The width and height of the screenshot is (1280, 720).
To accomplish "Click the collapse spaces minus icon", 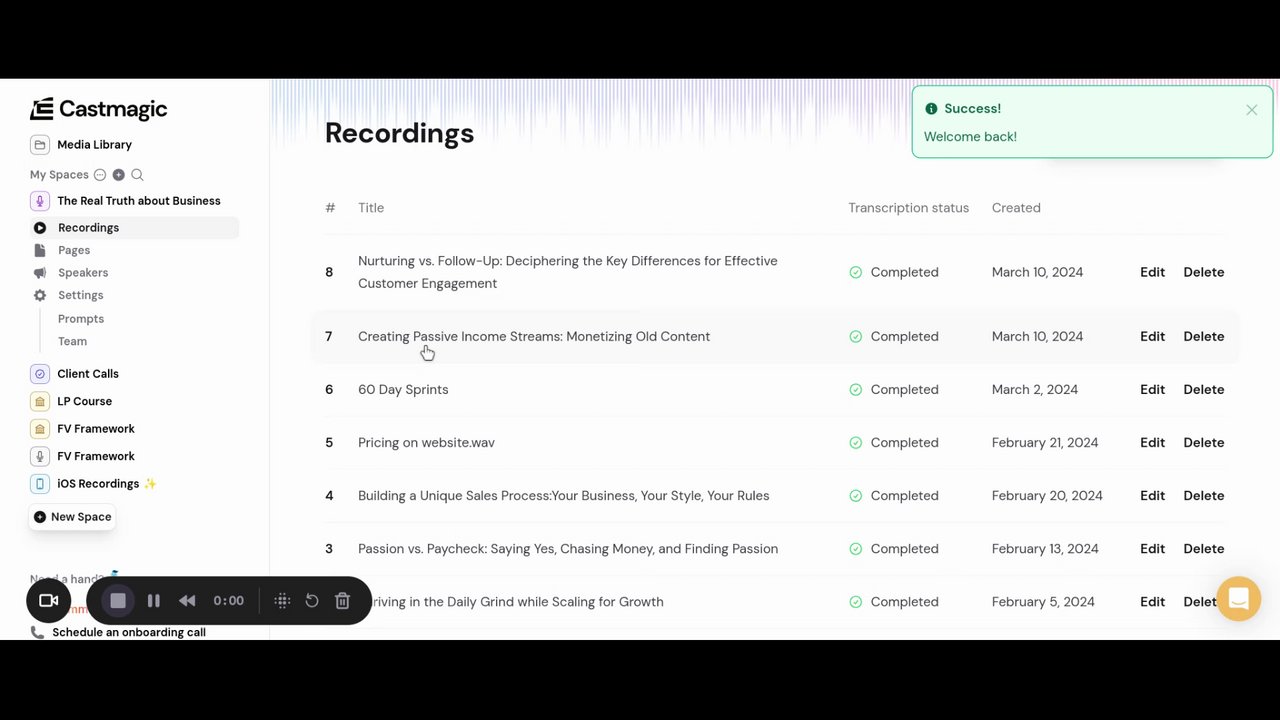I will (100, 175).
